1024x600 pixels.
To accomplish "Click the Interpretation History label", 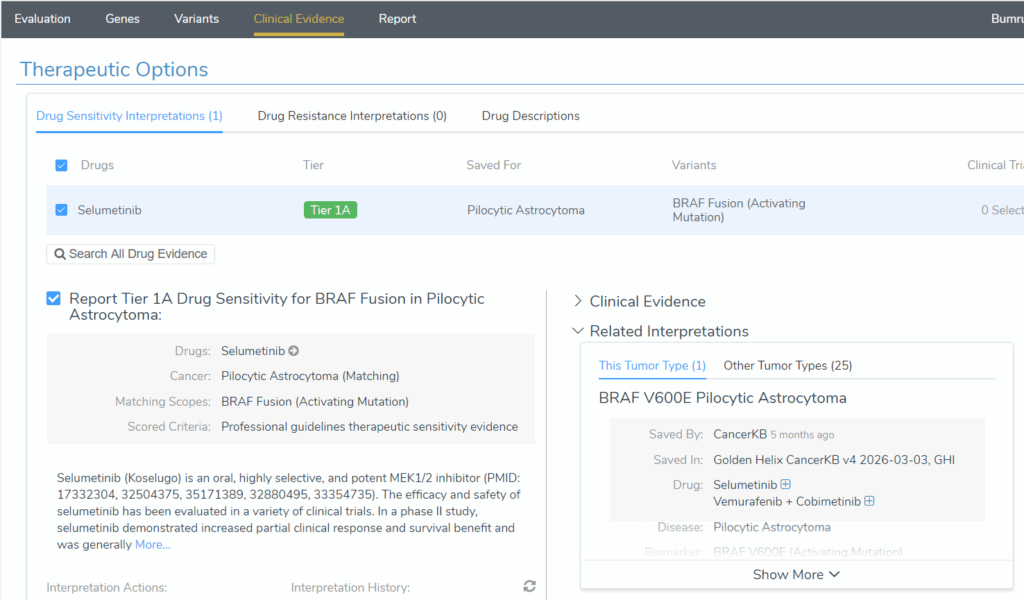I will click(350, 588).
